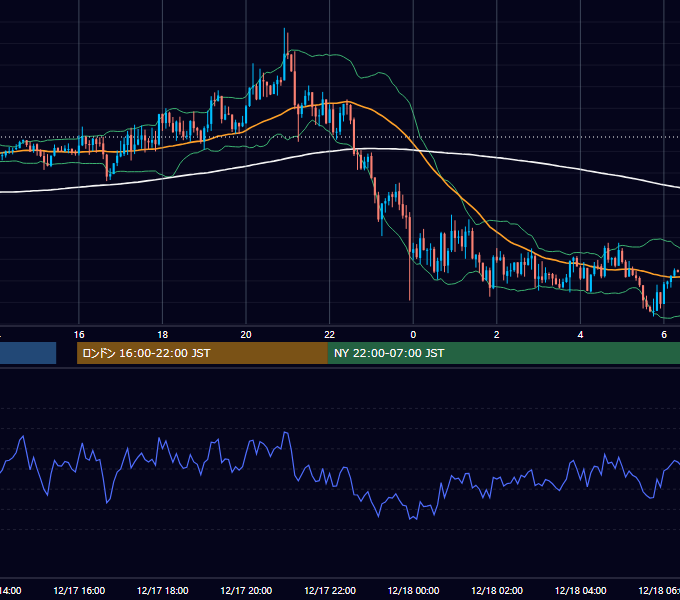Click the 12/17 20:00 time label
The height and width of the screenshot is (600, 680).
coord(246,590)
